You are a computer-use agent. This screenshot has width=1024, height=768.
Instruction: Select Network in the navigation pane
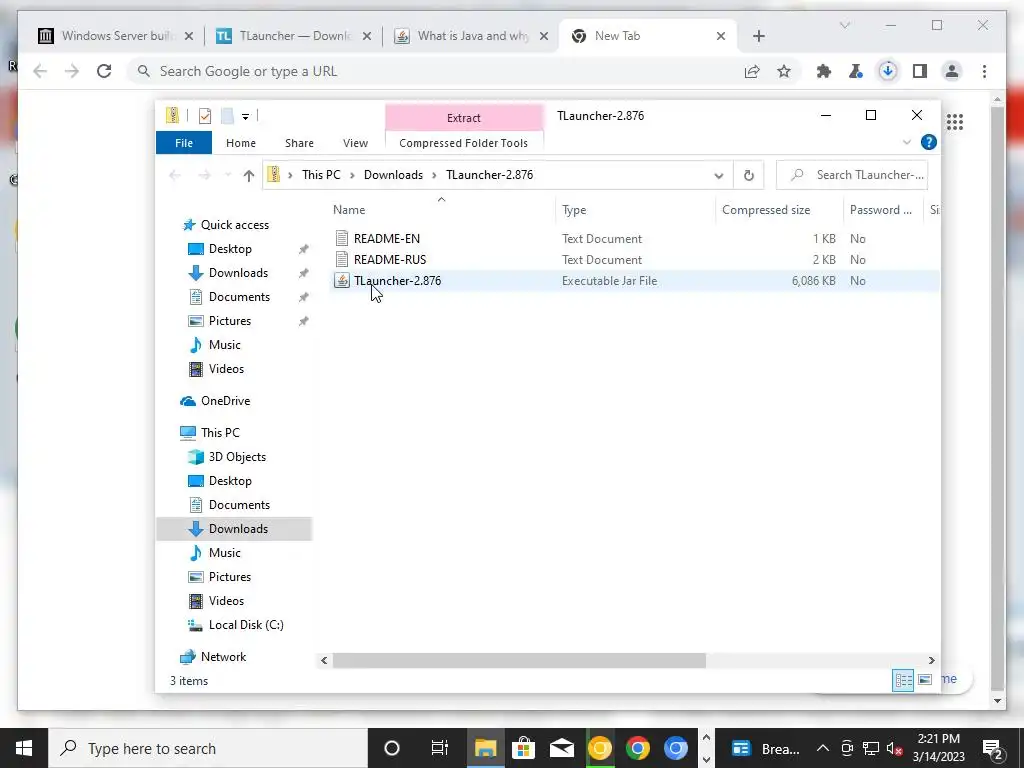click(x=223, y=657)
